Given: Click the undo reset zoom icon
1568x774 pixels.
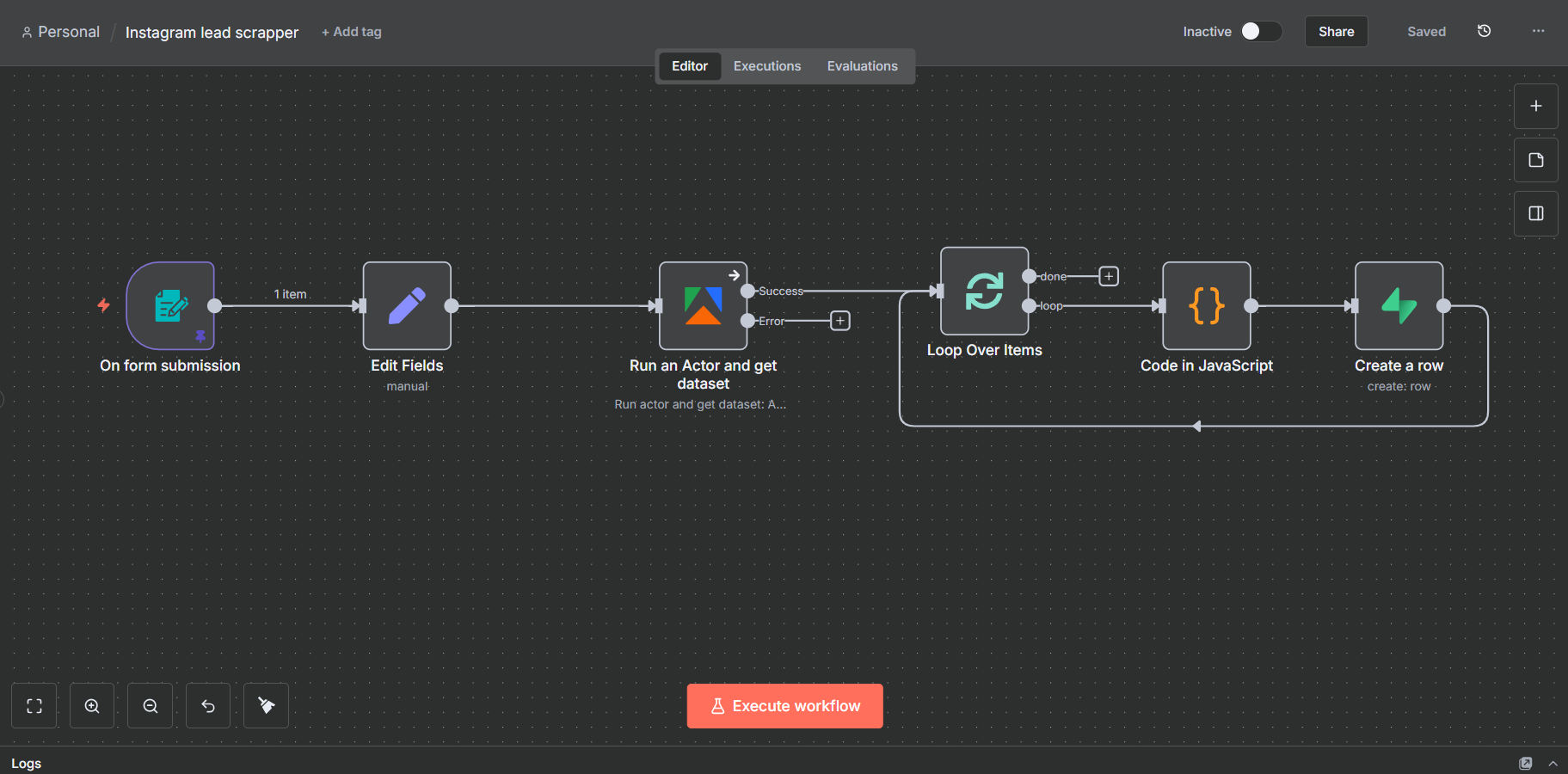Looking at the screenshot, I should pyautogui.click(x=208, y=706).
